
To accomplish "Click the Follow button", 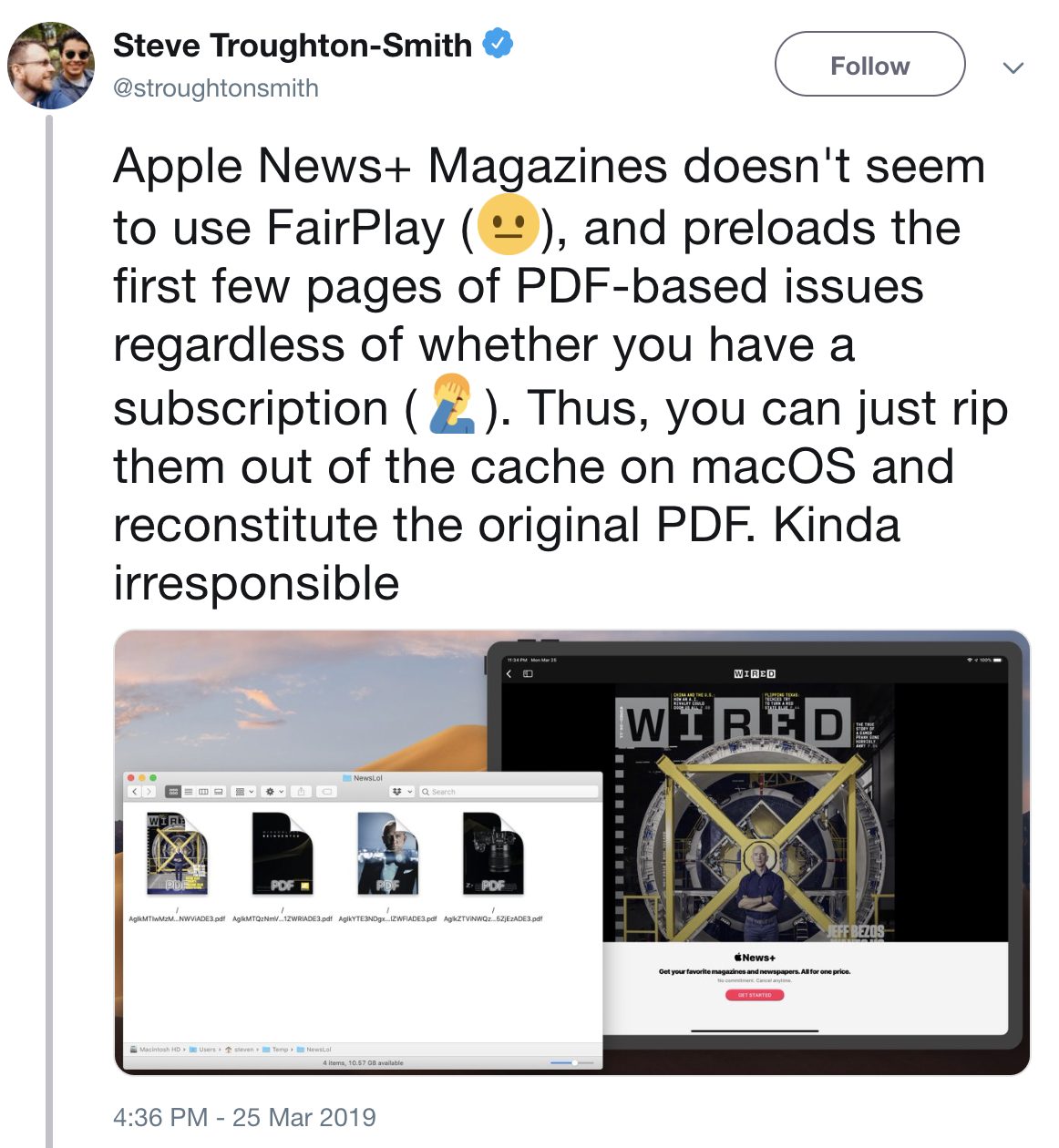I will click(869, 65).
